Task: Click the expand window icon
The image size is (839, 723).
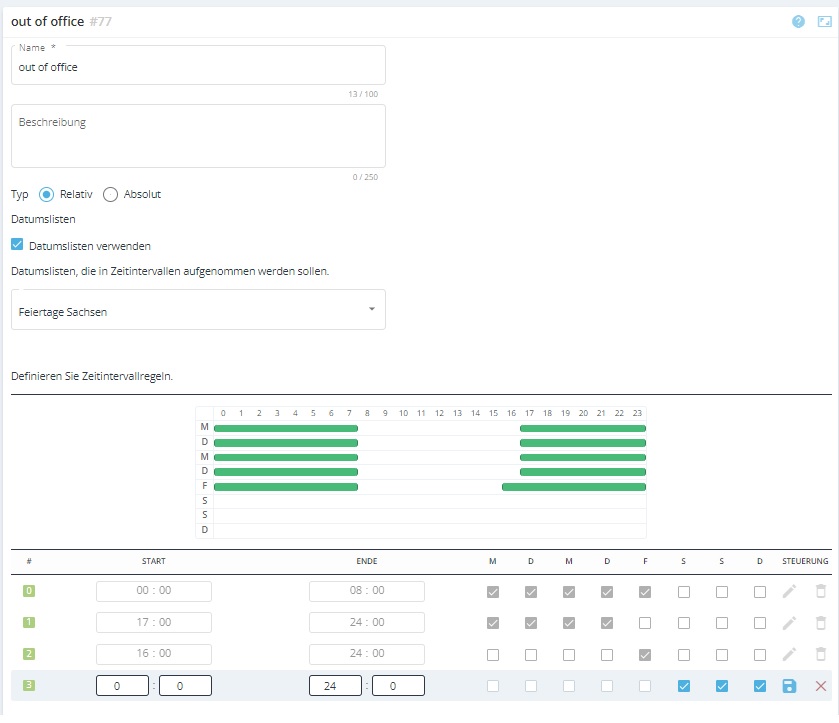Action: click(x=823, y=21)
